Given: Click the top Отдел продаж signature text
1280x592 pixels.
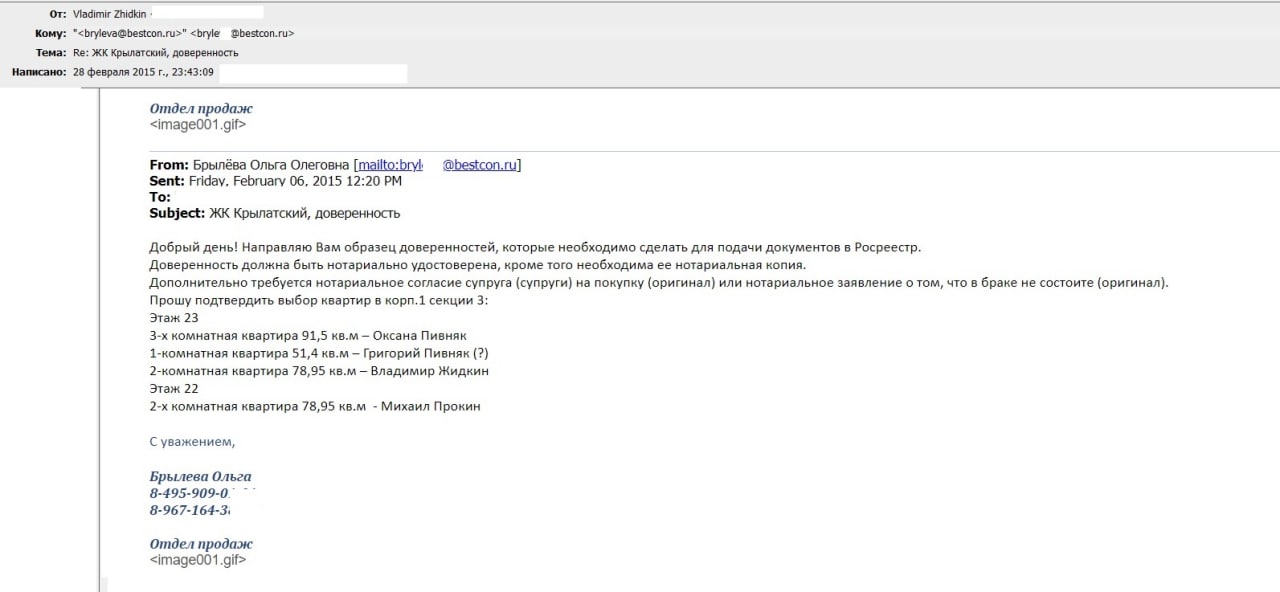Looking at the screenshot, I should (x=201, y=108).
